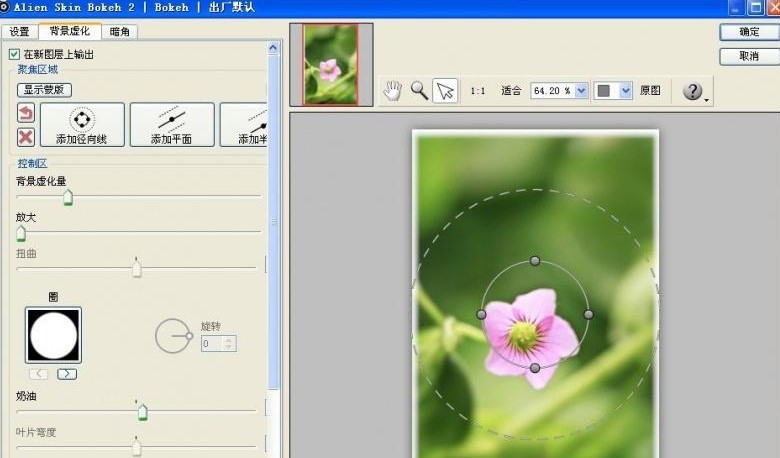Switch to the 暗角 tab

[119, 32]
